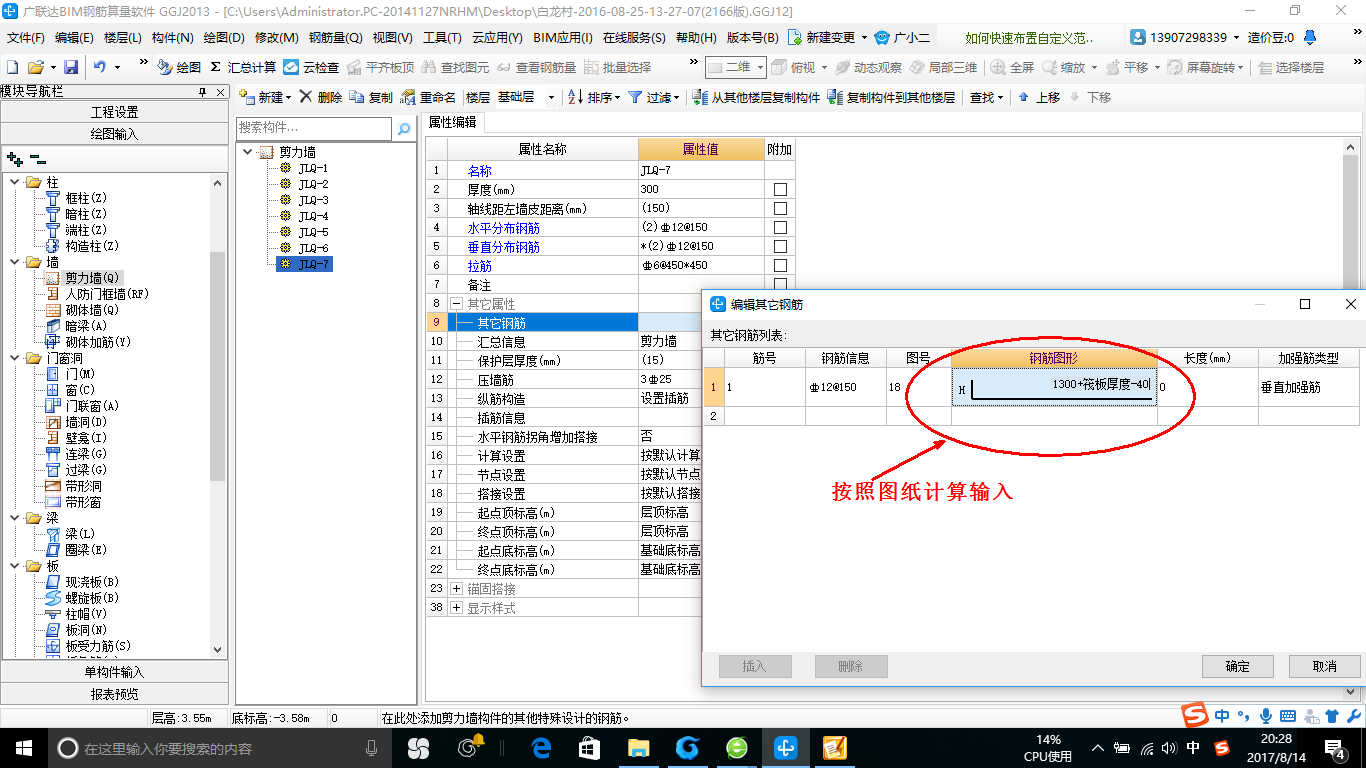Click the 广小二 assistant button
The height and width of the screenshot is (768, 1366).
pyautogui.click(x=902, y=38)
